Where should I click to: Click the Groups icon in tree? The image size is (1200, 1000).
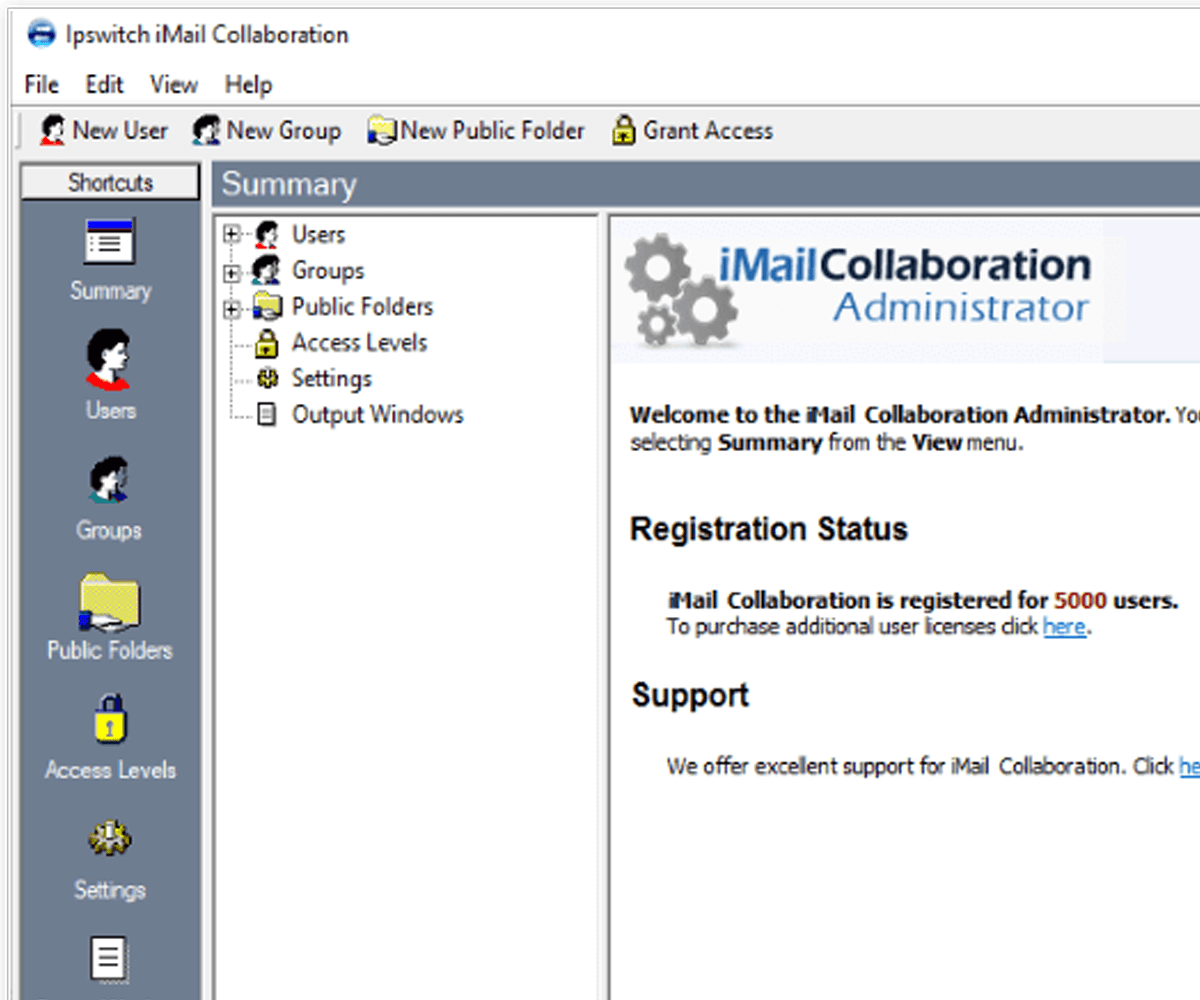(266, 271)
